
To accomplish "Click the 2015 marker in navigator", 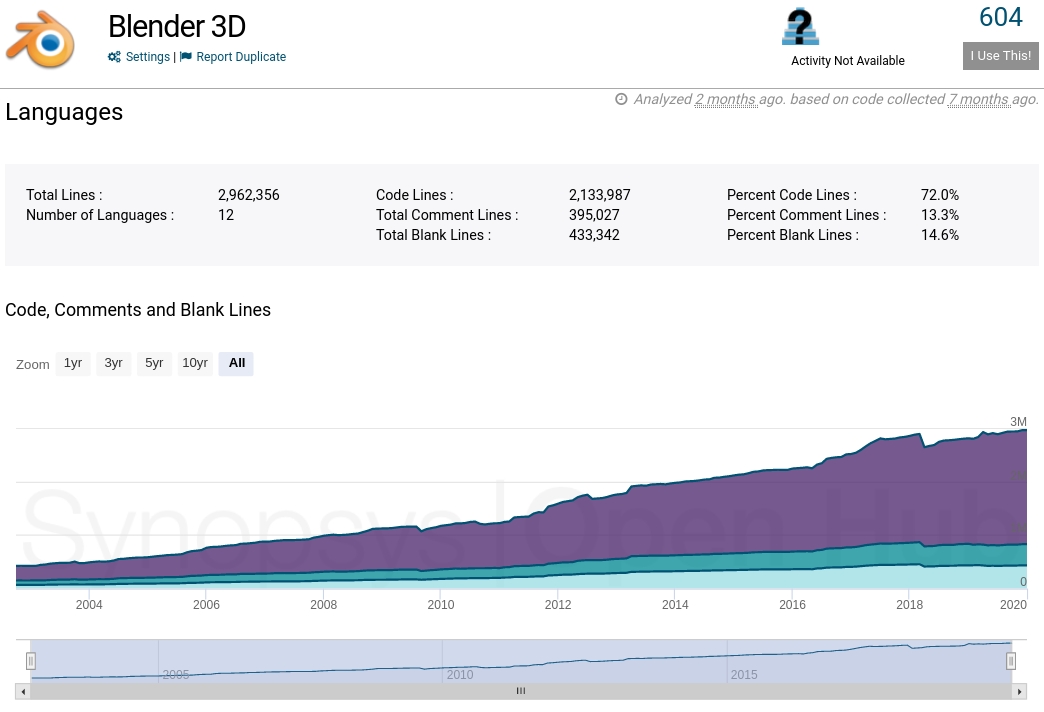I will click(744, 675).
